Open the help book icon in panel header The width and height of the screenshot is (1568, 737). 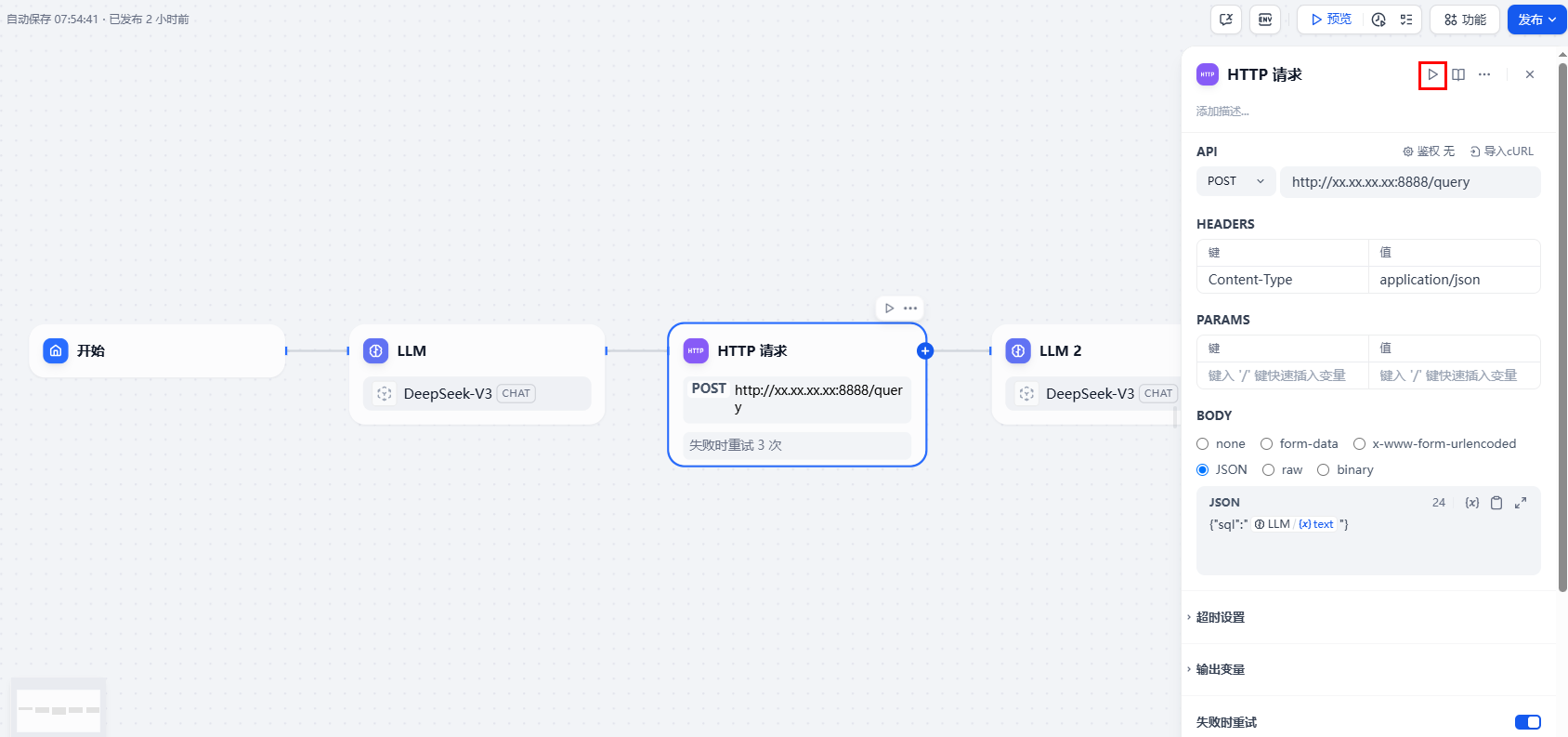coord(1458,74)
